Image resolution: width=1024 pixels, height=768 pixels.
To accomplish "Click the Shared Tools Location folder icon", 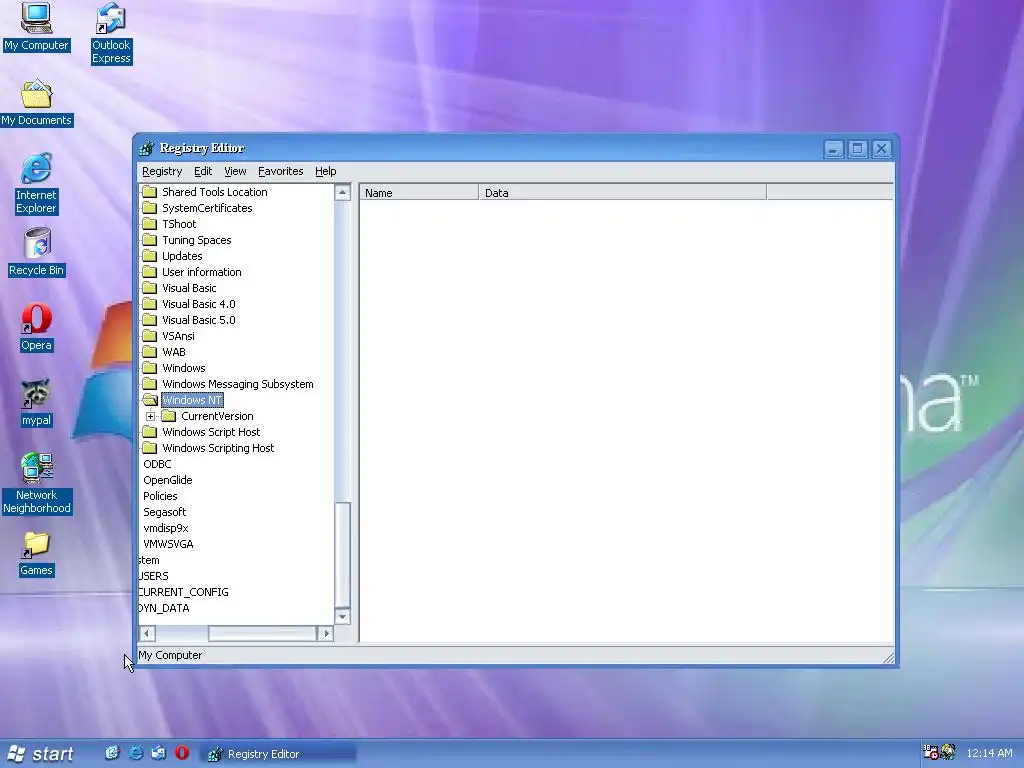I will [150, 191].
